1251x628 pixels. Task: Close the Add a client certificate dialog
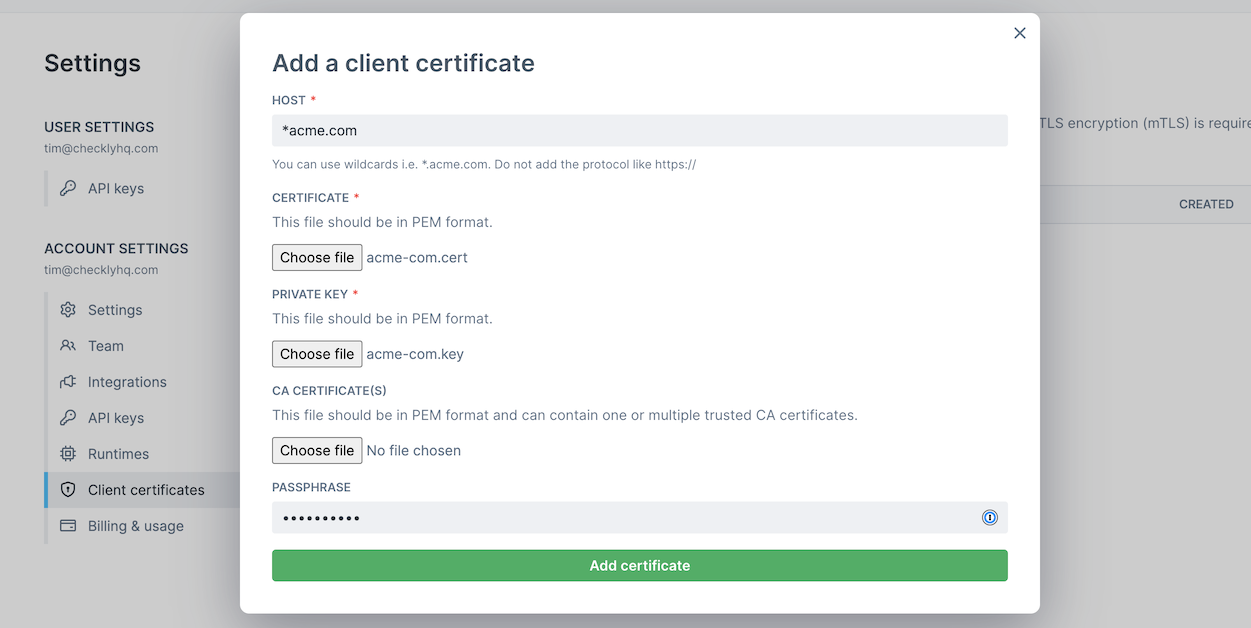(1019, 33)
